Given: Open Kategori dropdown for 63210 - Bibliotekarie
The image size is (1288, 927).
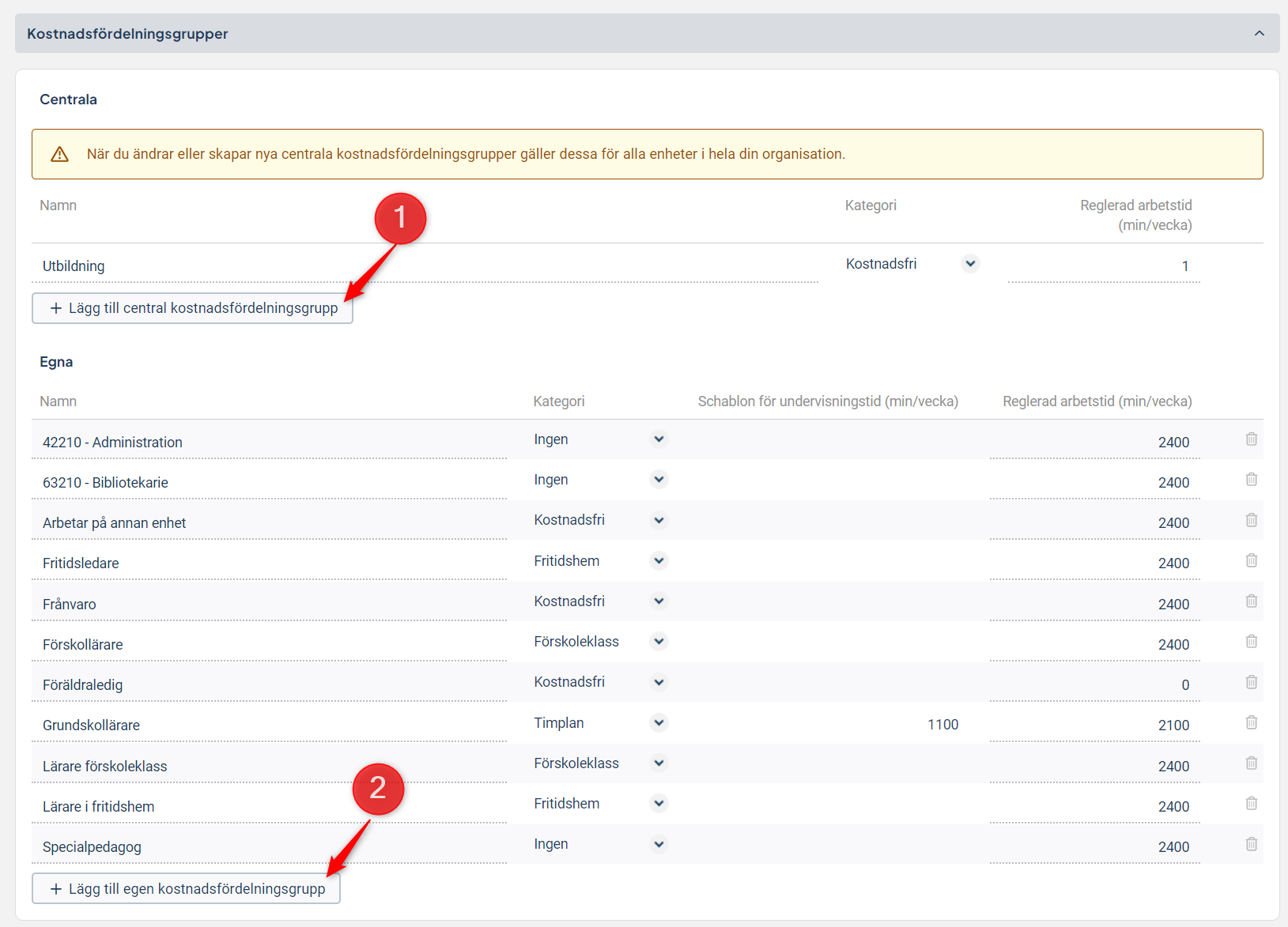Looking at the screenshot, I should click(659, 479).
